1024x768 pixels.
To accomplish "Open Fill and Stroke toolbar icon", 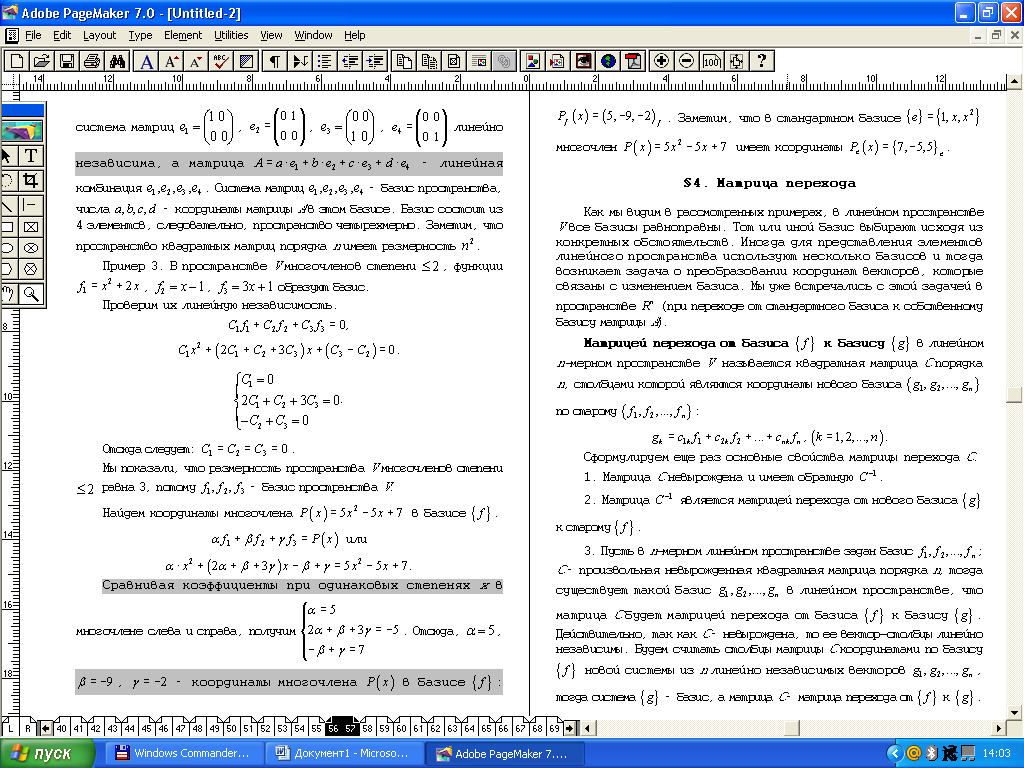I will point(246,61).
